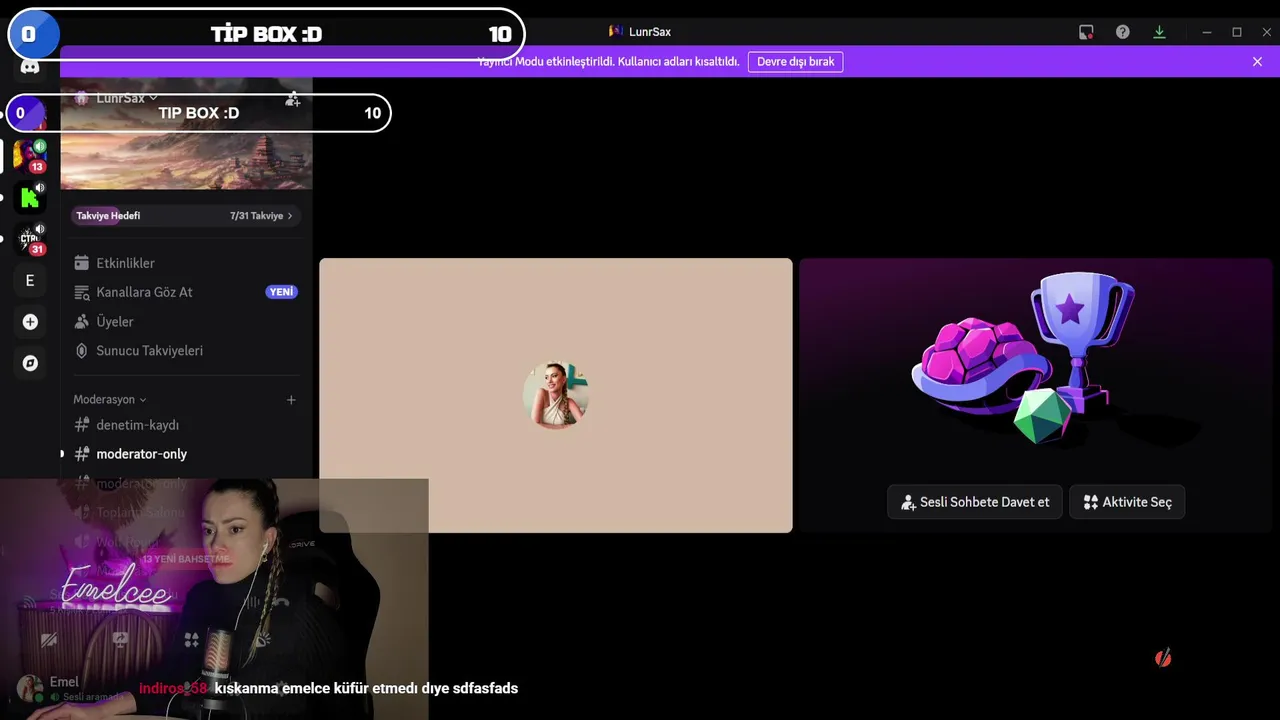Open the inbox icon in title bar
The width and height of the screenshot is (1280, 720).
1086,32
